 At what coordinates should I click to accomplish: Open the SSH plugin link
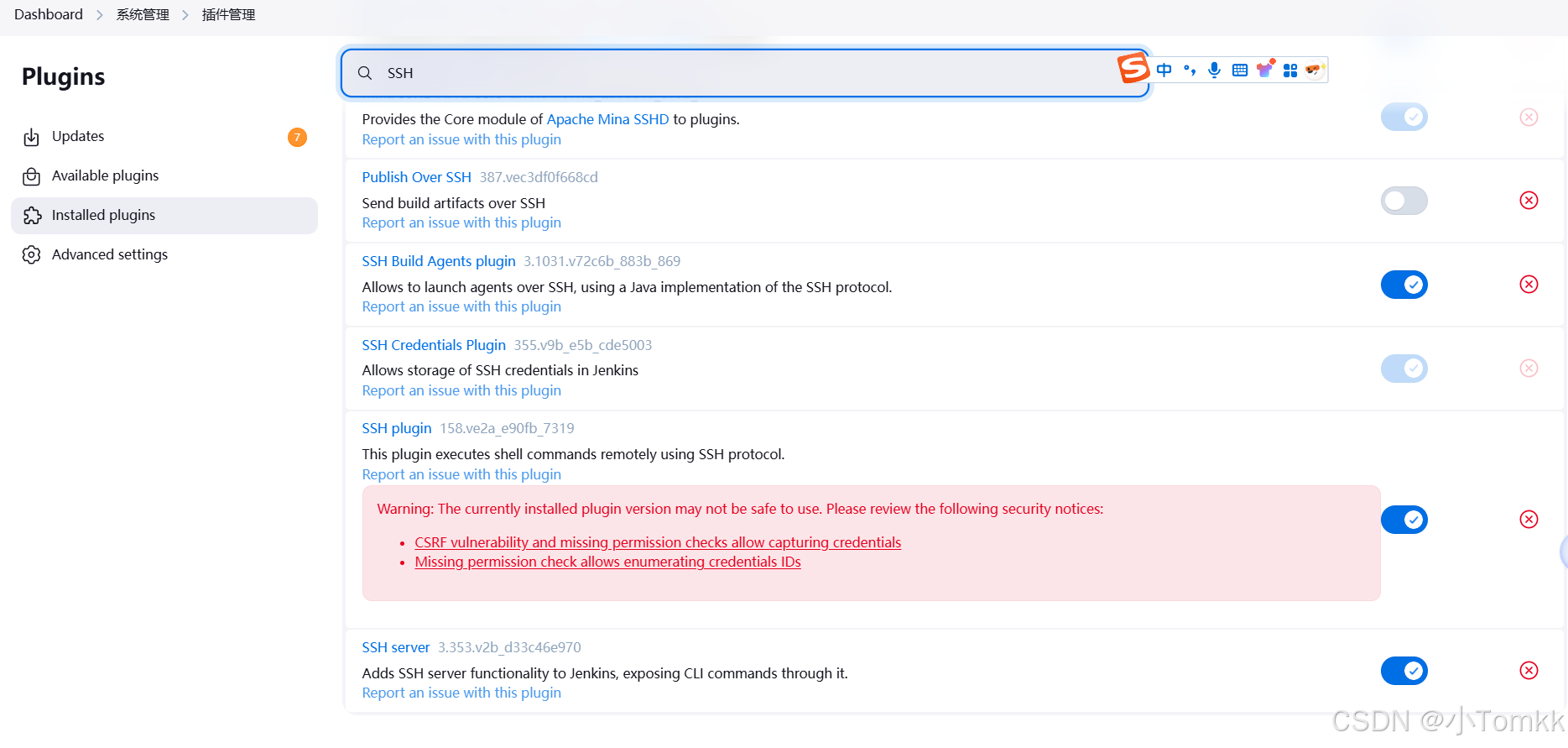coord(397,428)
